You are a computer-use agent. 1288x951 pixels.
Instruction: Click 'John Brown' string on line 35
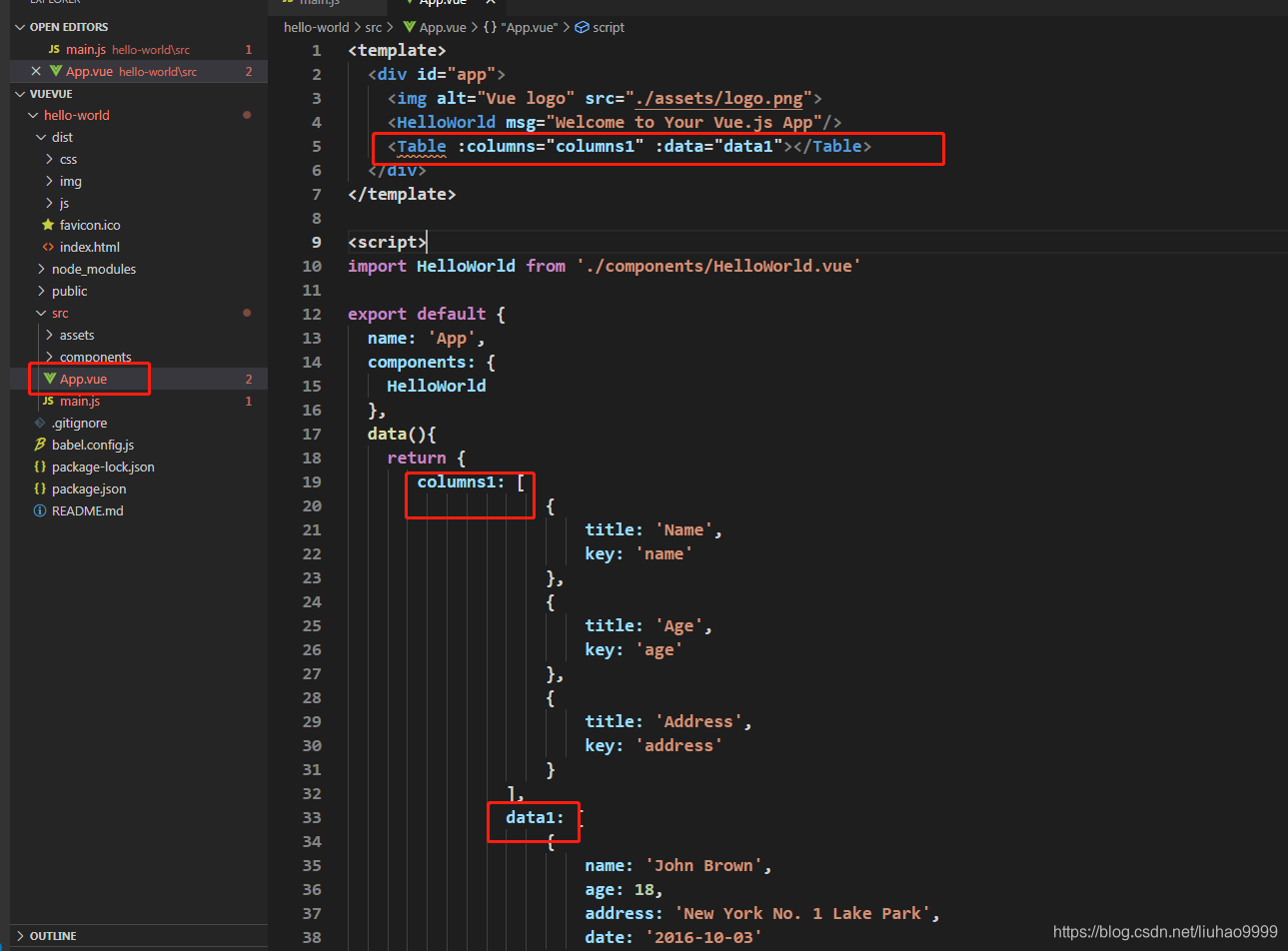[x=703, y=865]
